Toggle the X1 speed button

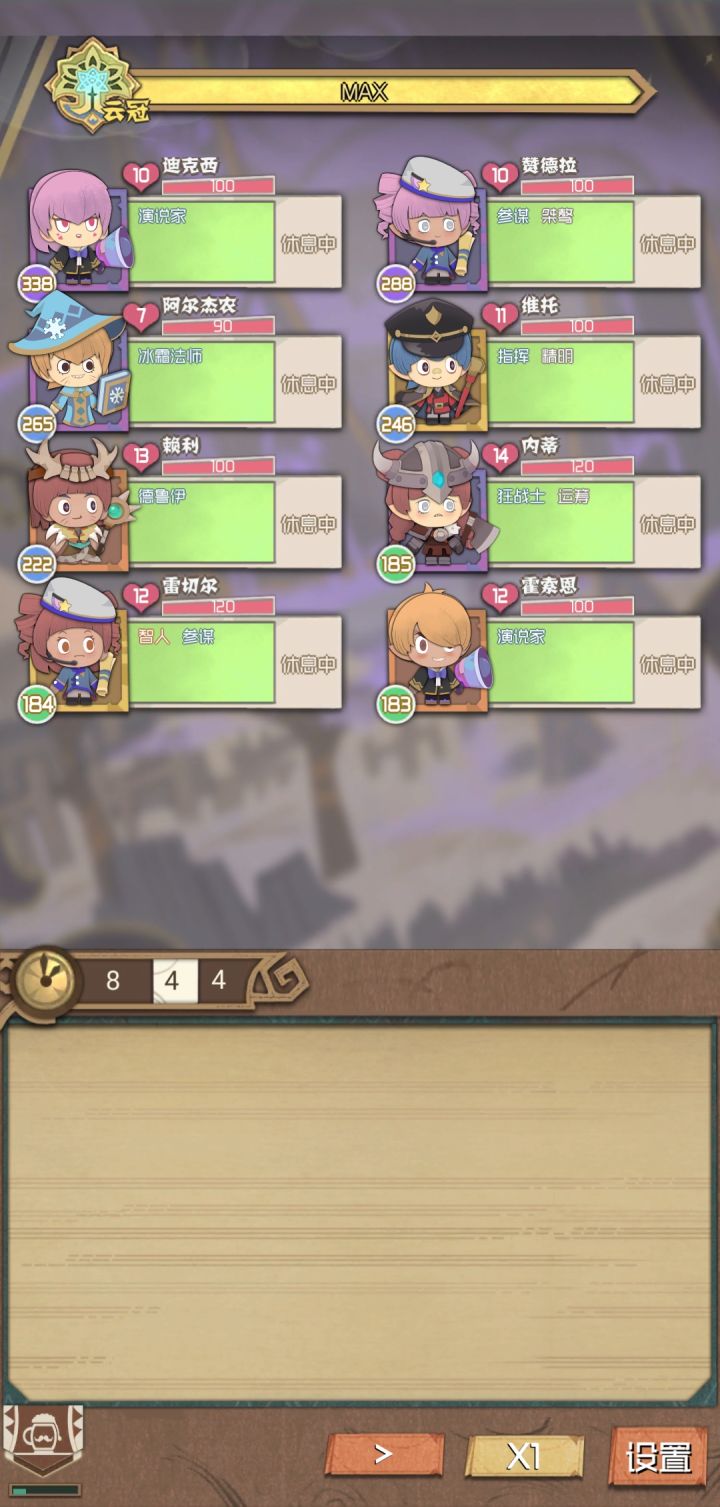pyautogui.click(x=524, y=1456)
